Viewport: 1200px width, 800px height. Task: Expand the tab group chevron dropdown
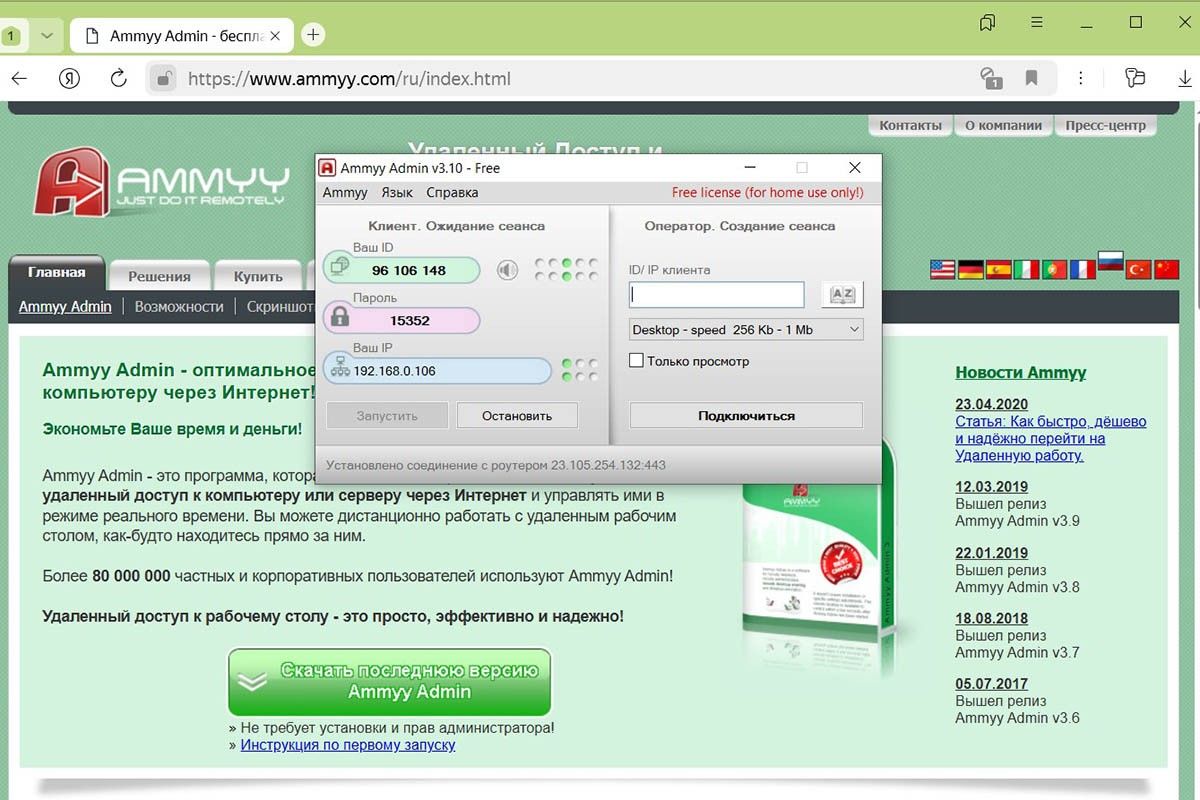point(46,35)
